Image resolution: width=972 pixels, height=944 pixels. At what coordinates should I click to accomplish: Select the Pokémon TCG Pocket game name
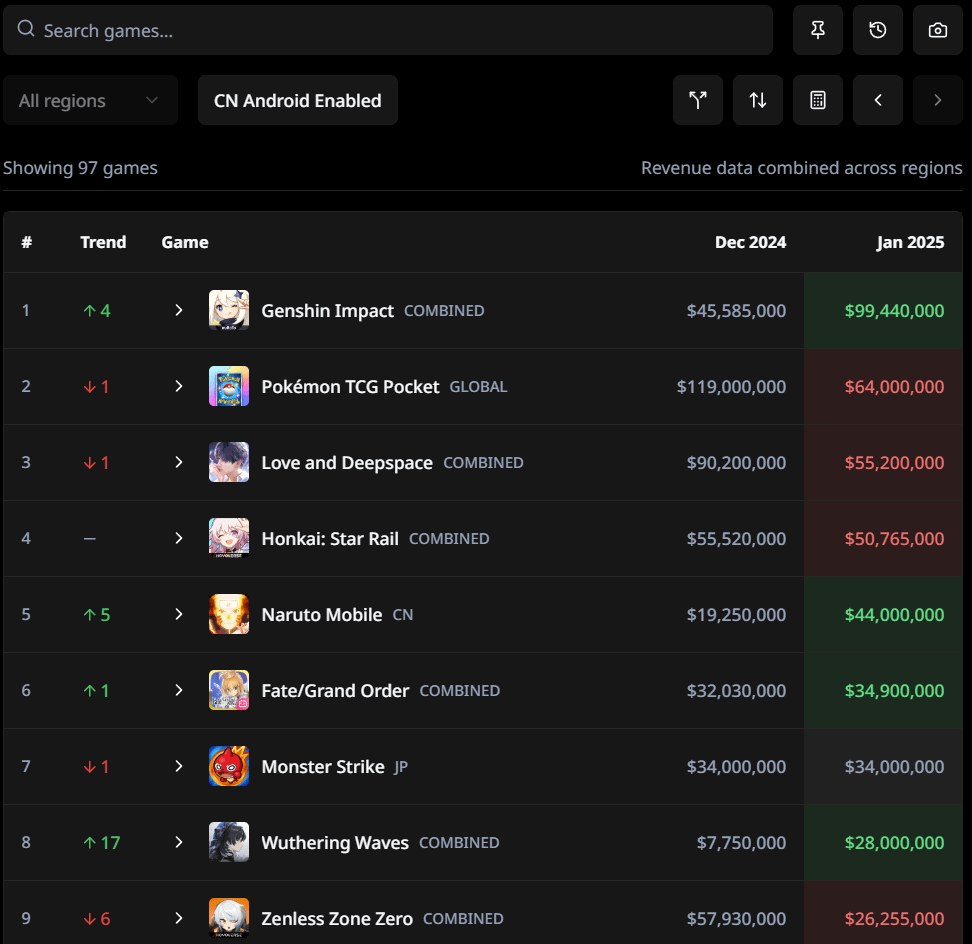pos(350,387)
